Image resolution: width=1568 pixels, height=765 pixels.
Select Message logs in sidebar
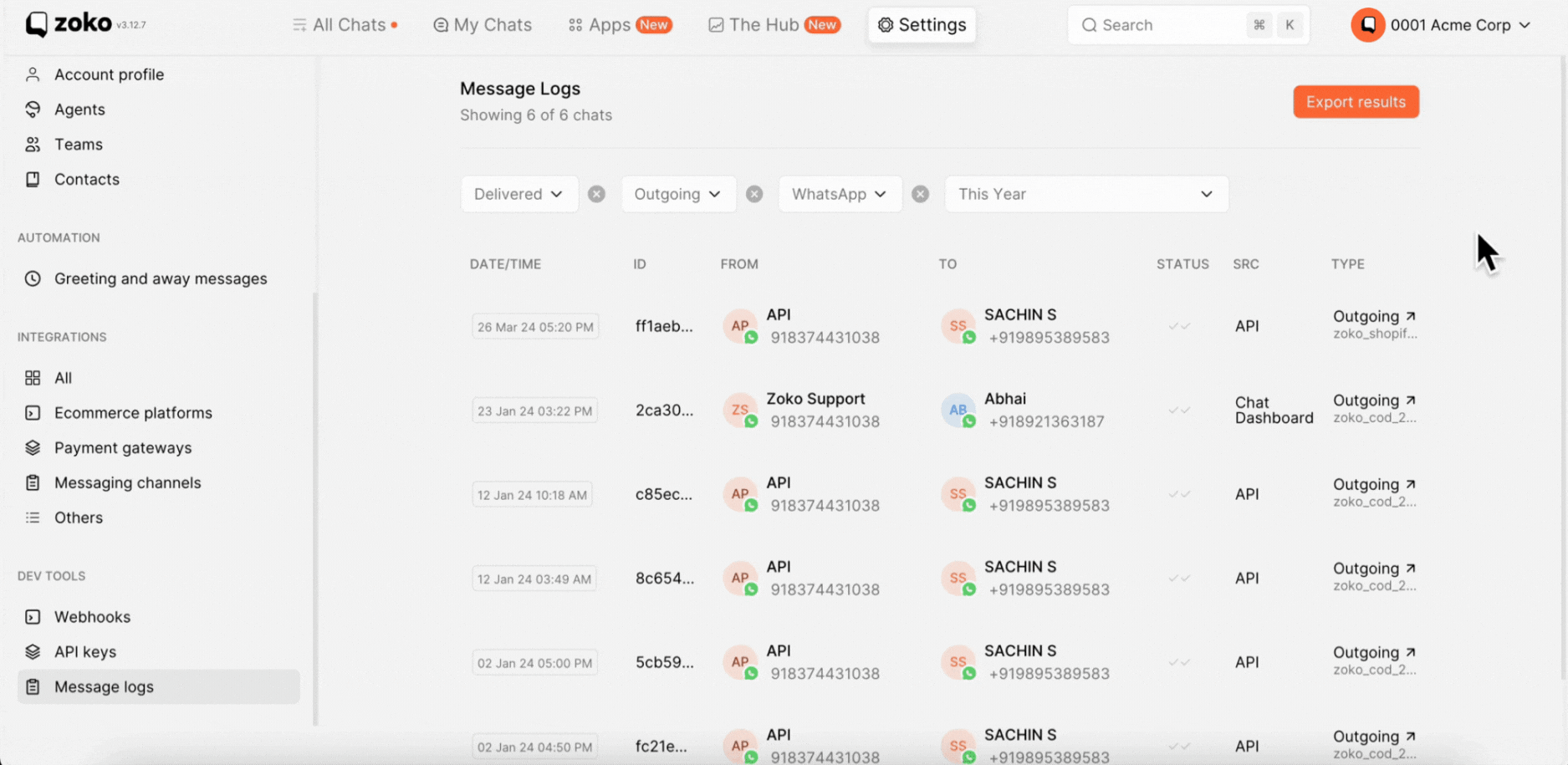coord(158,686)
